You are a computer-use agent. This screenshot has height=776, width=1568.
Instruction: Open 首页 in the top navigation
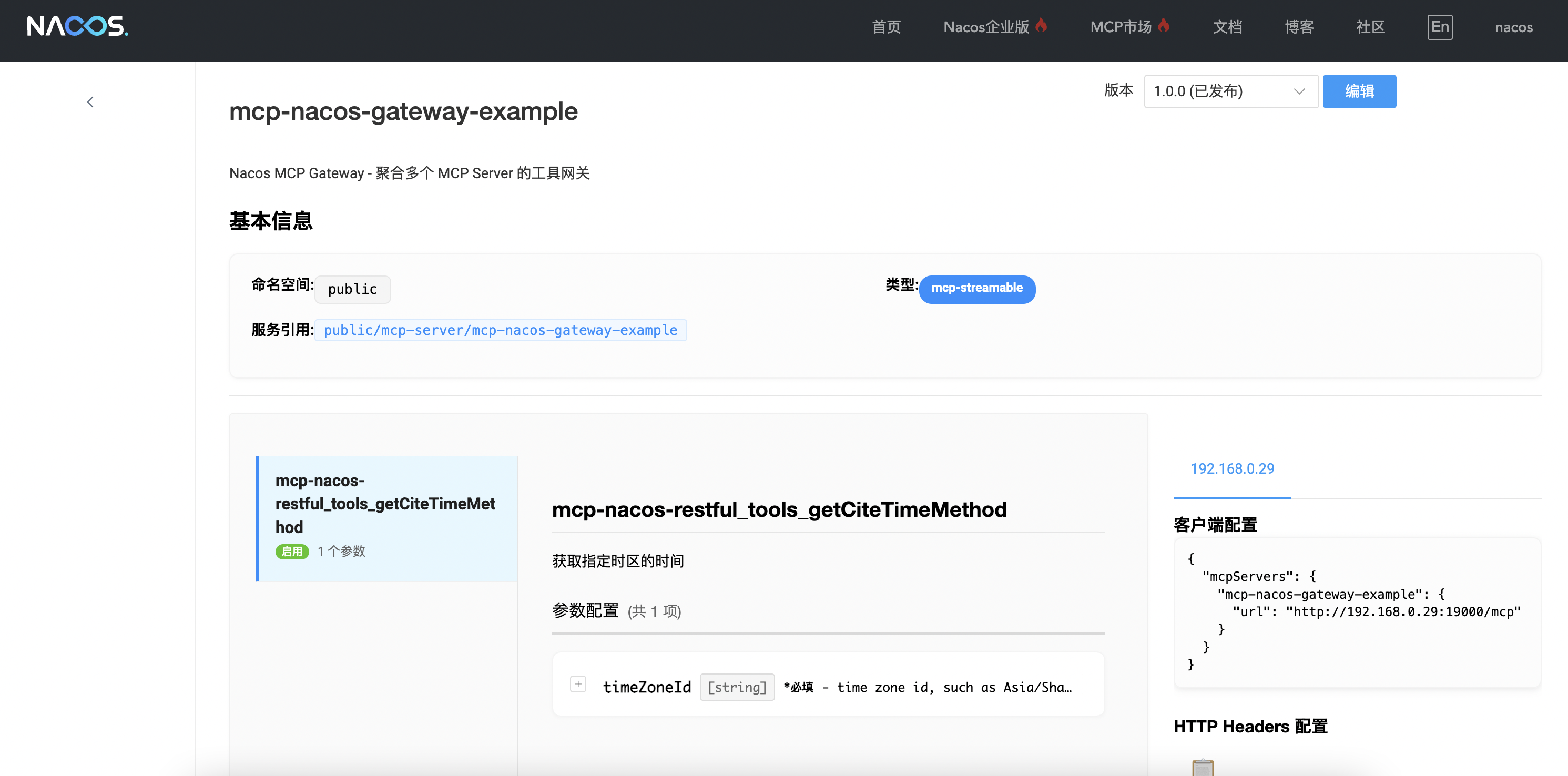pyautogui.click(x=886, y=27)
